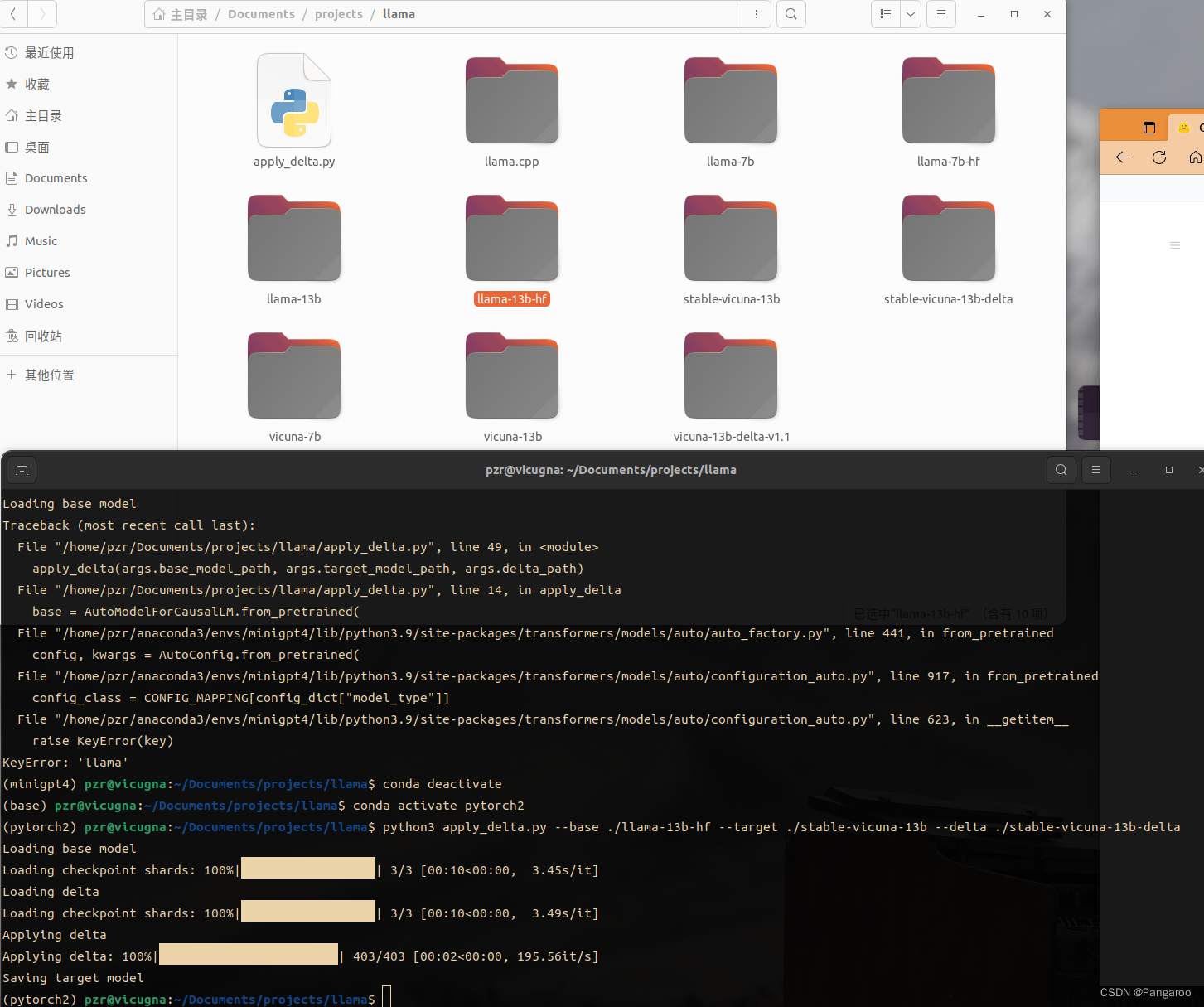Click the conda activate pytorch2 command
This screenshot has height=1007, width=1204.
click(x=438, y=806)
